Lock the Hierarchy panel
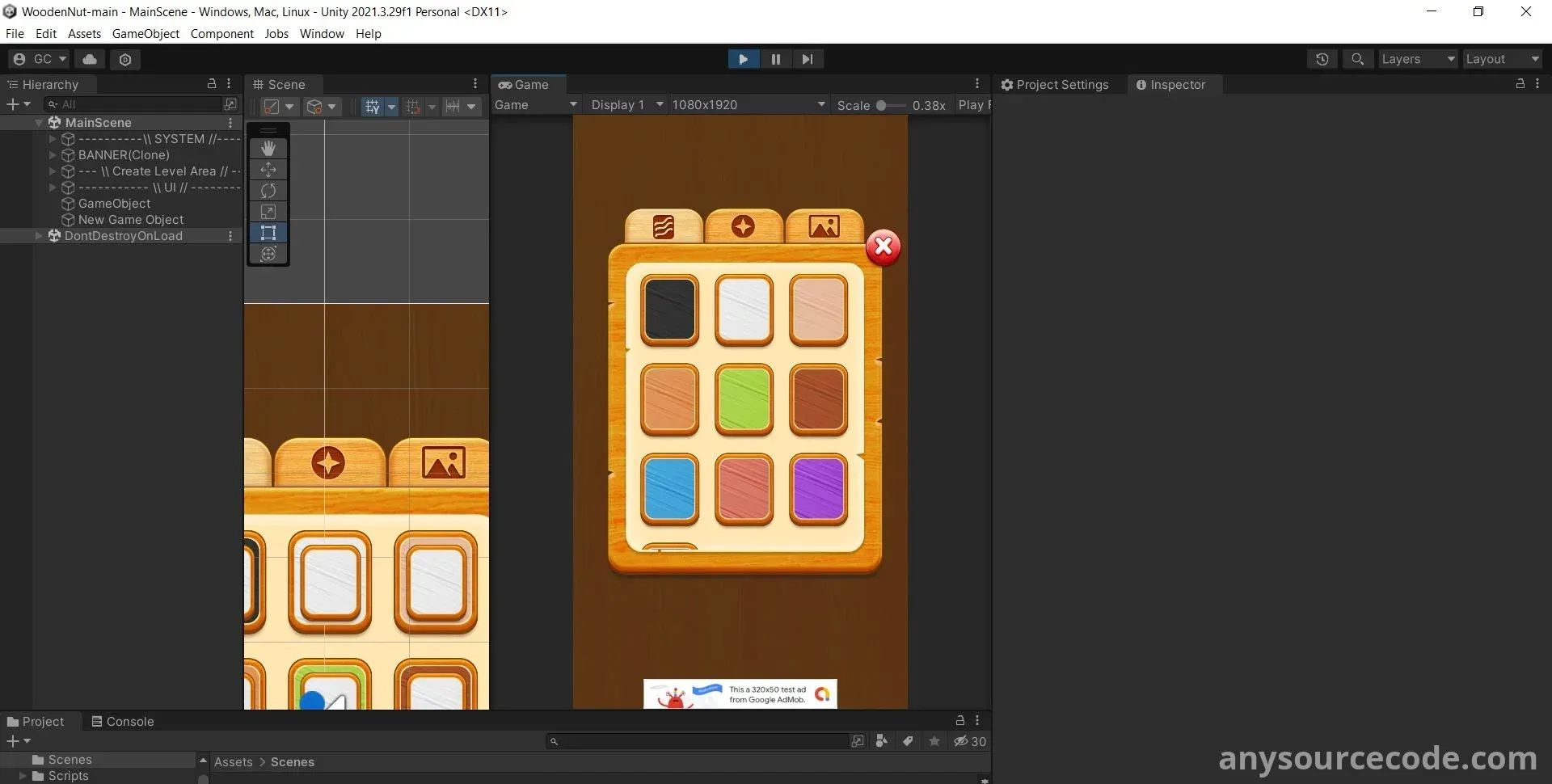 point(212,84)
